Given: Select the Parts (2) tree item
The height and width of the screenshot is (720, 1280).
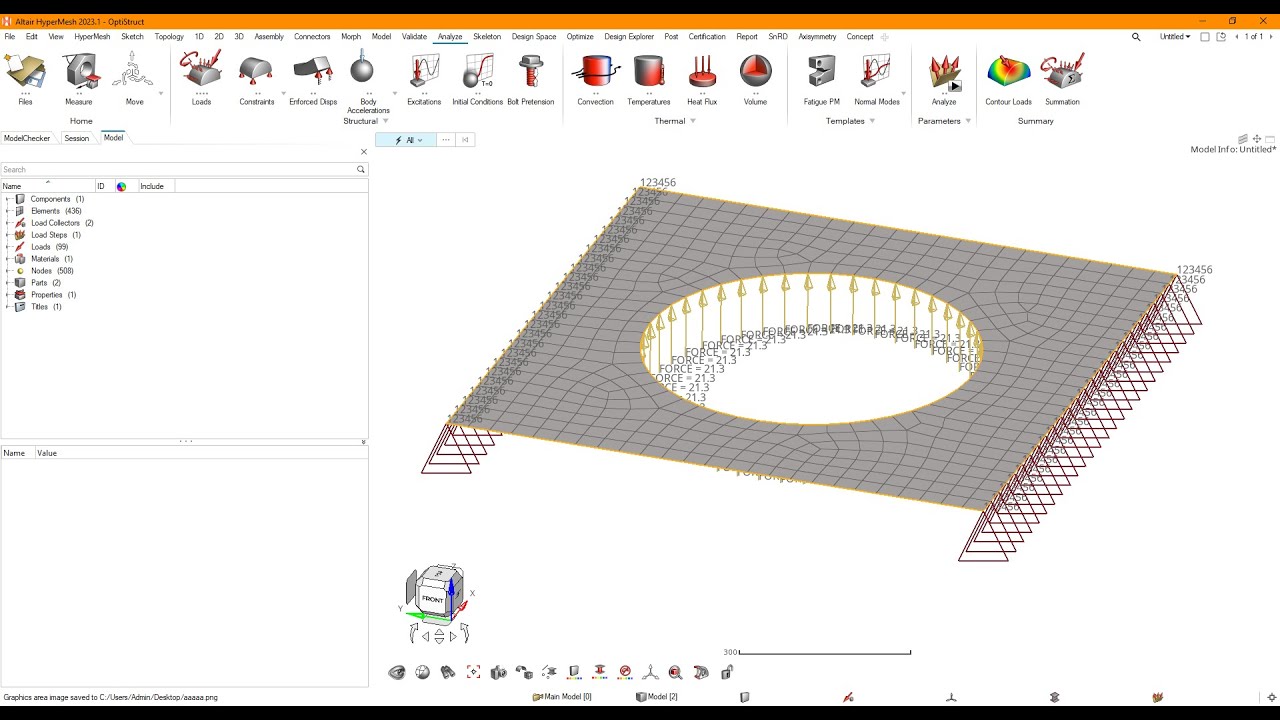Looking at the screenshot, I should (x=46, y=283).
